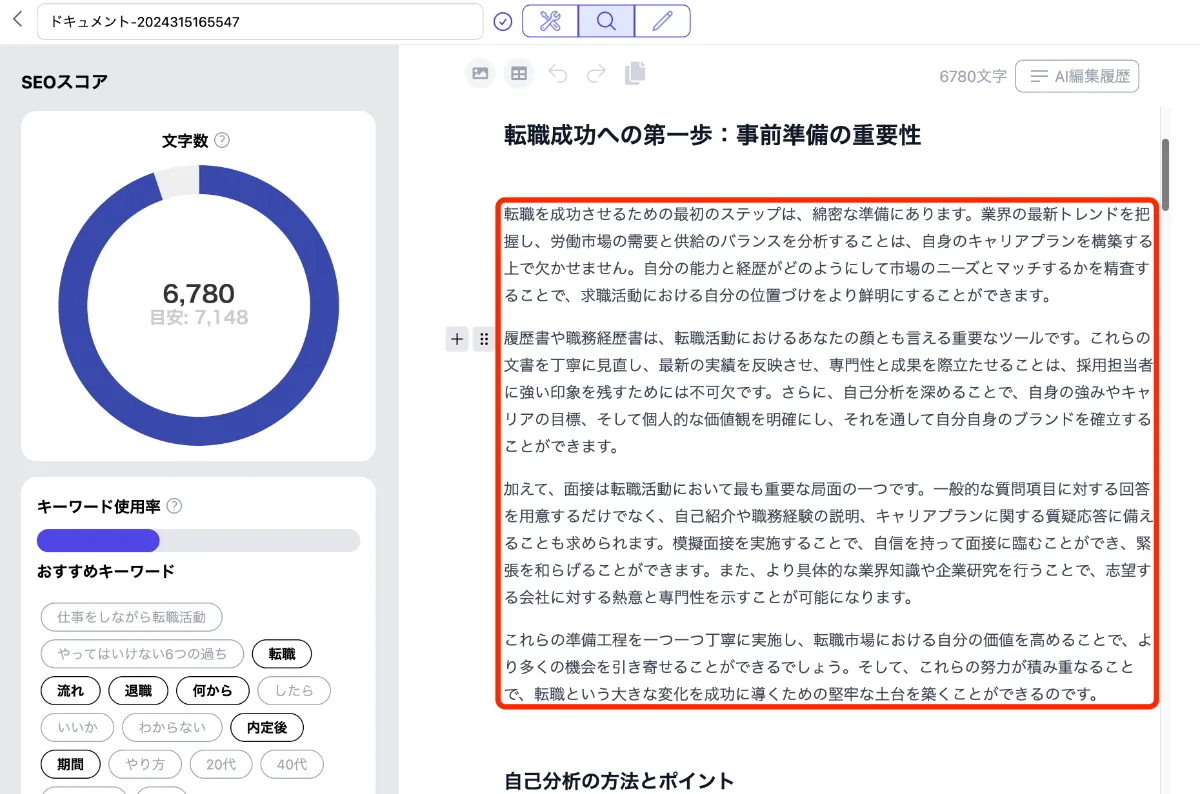Select keyword 仕事をしながら転職活動
Viewport: 1200px width, 794px height.
coord(131,617)
